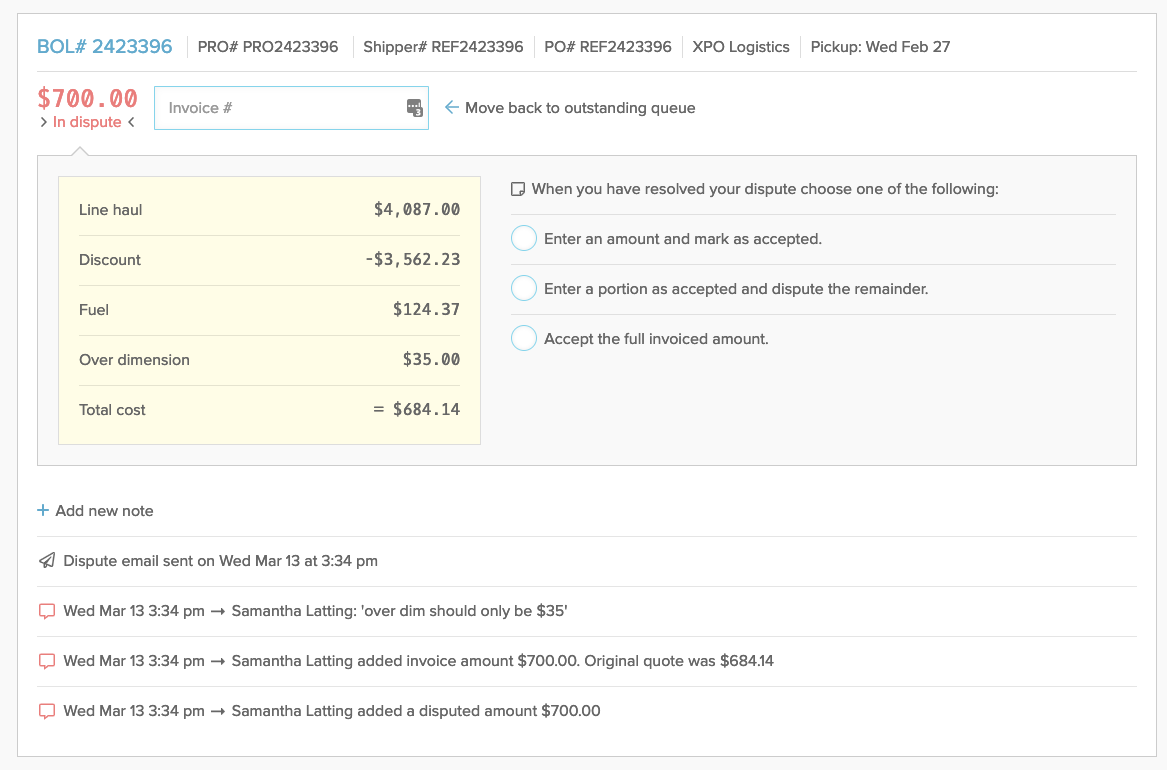The width and height of the screenshot is (1167, 770).
Task: Click 'Pickup: Wed Feb 27' text
Action: pyautogui.click(x=880, y=47)
